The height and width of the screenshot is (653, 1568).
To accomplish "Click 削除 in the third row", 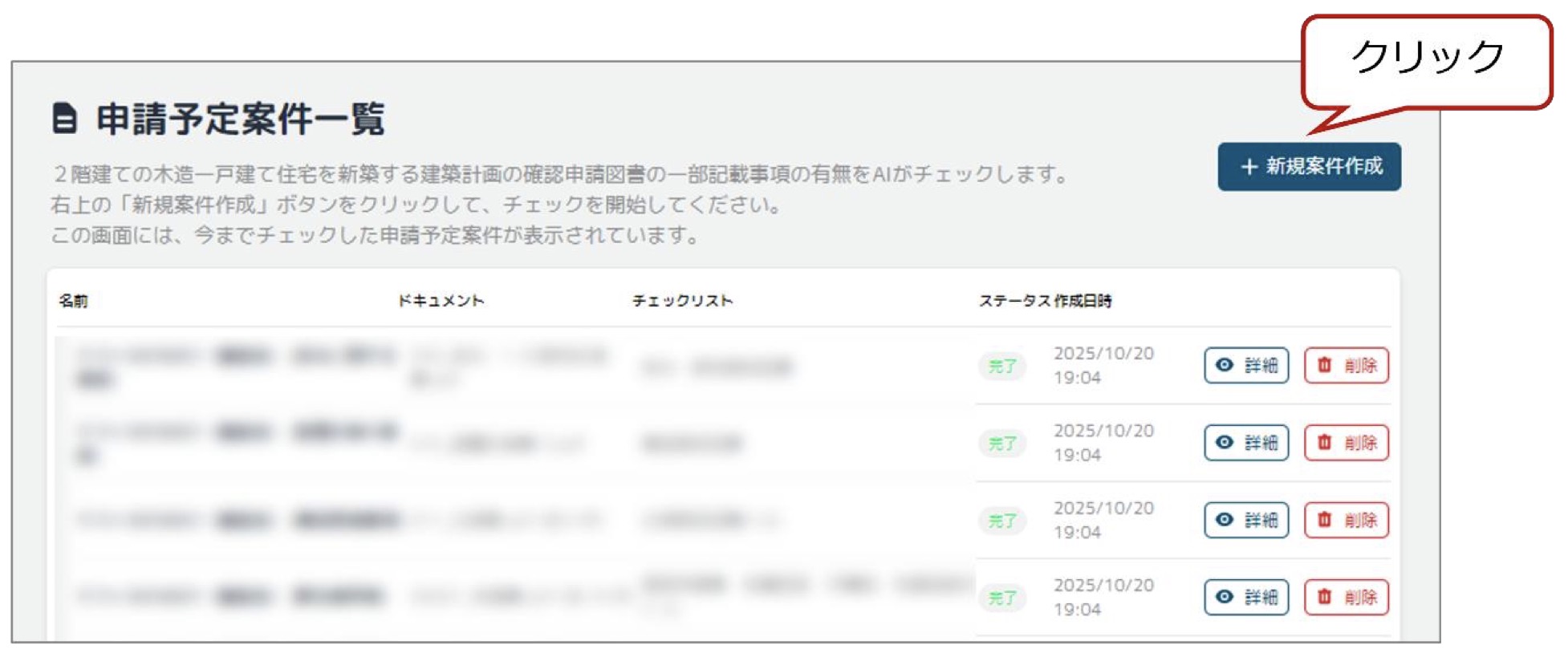I will click(x=1347, y=520).
